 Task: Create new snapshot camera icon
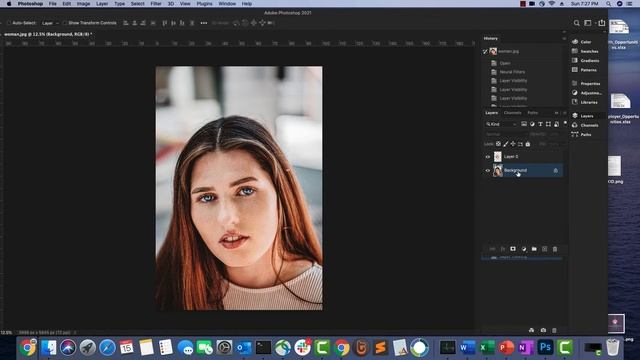[x=543, y=330]
